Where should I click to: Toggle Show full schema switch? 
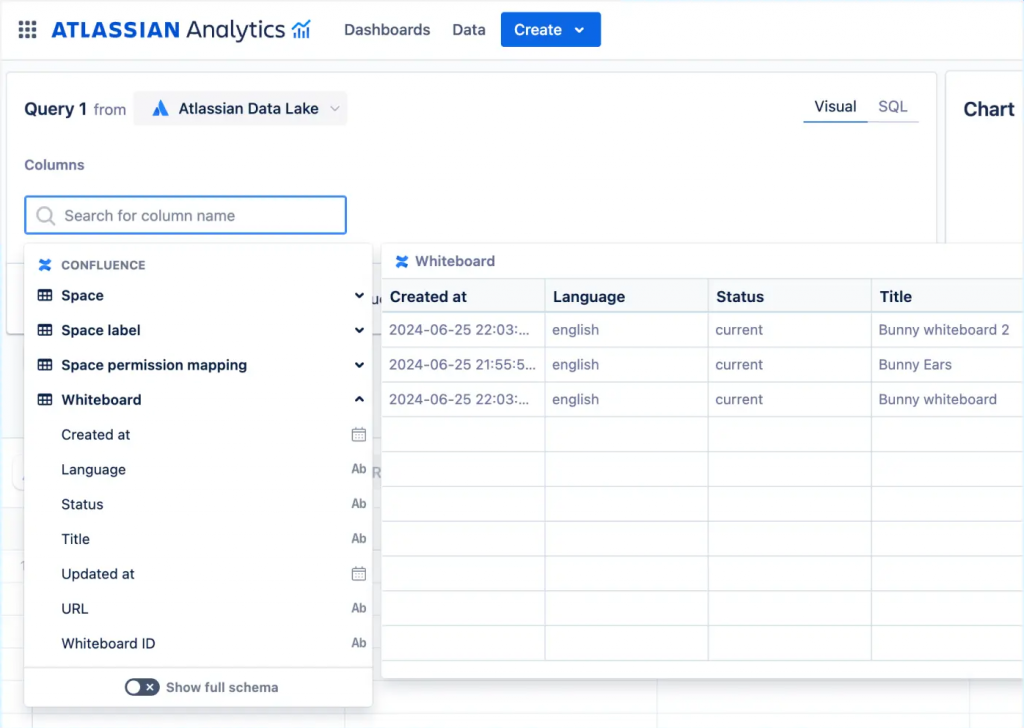(142, 687)
